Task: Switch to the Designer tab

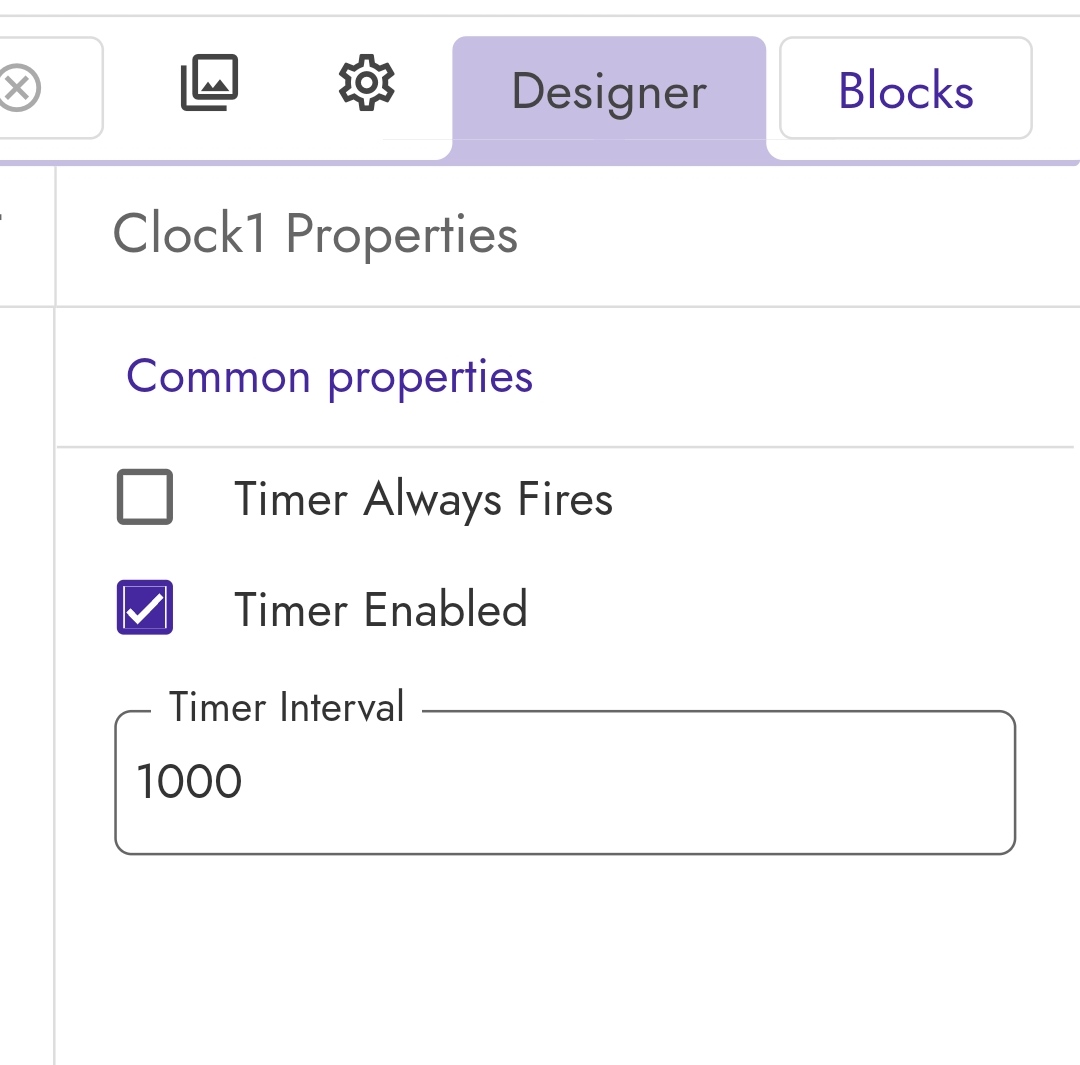Action: [x=609, y=93]
